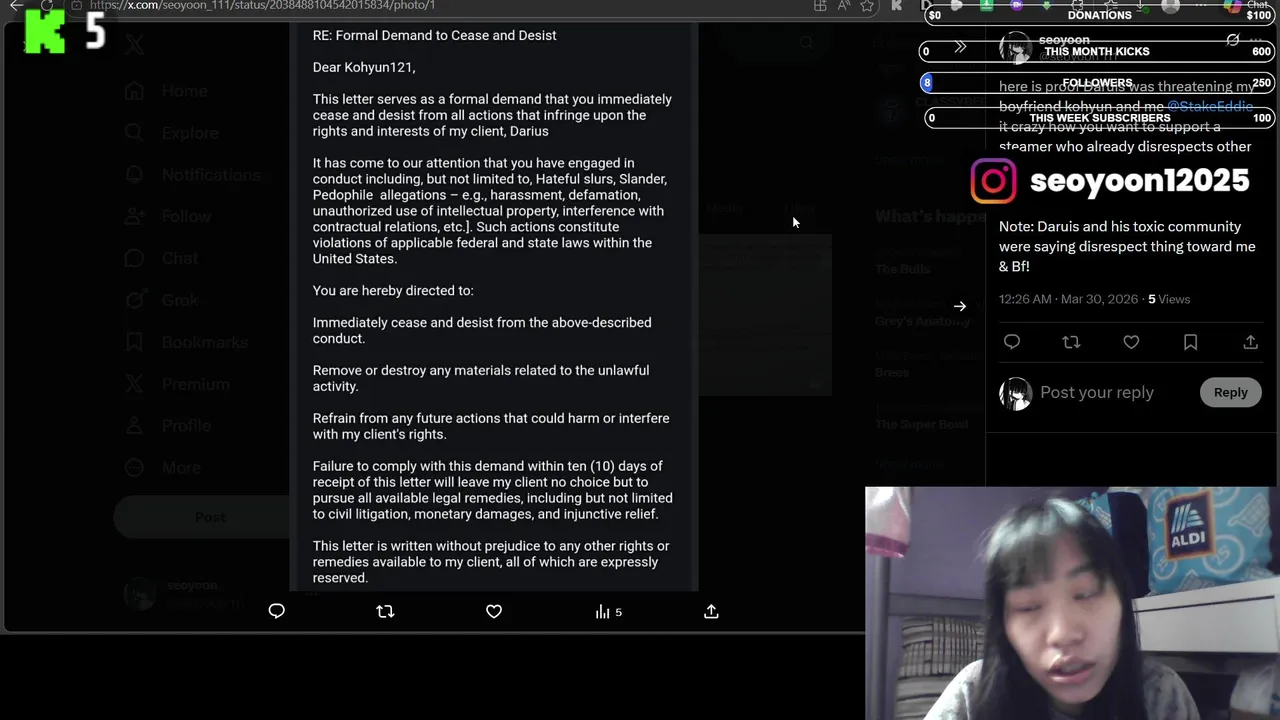Expand More options in the X sidebar

pos(162,468)
